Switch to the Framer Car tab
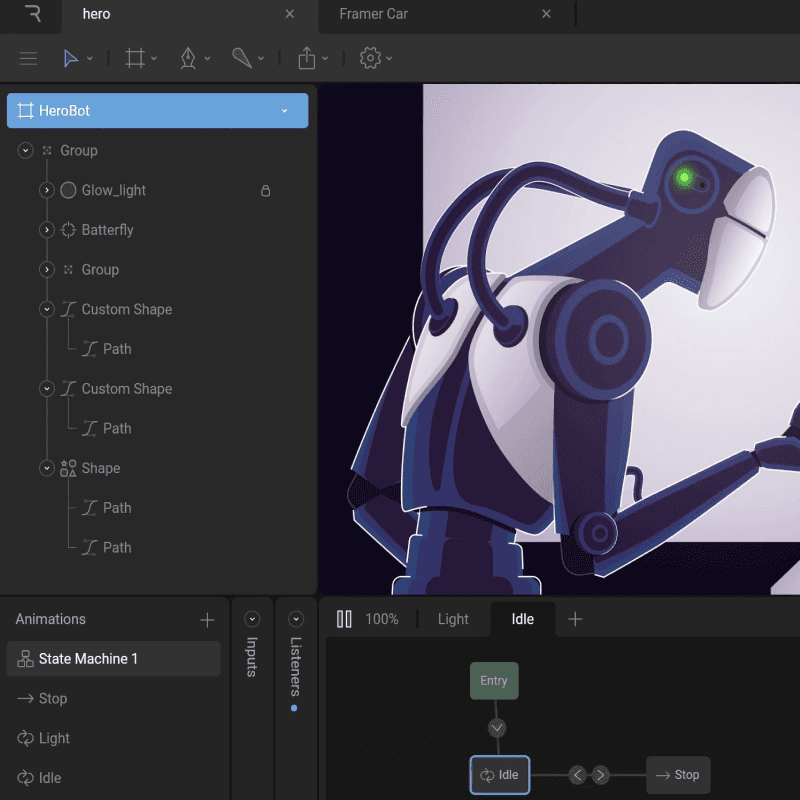The height and width of the screenshot is (800, 800). coord(373,14)
